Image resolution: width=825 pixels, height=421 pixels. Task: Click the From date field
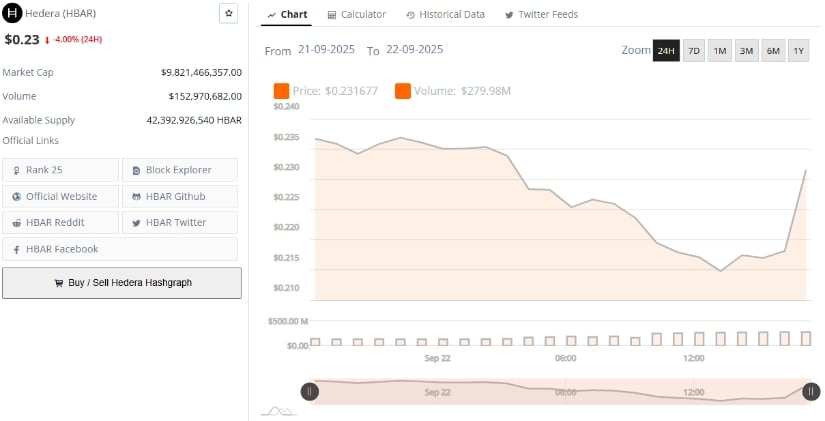(x=328, y=50)
